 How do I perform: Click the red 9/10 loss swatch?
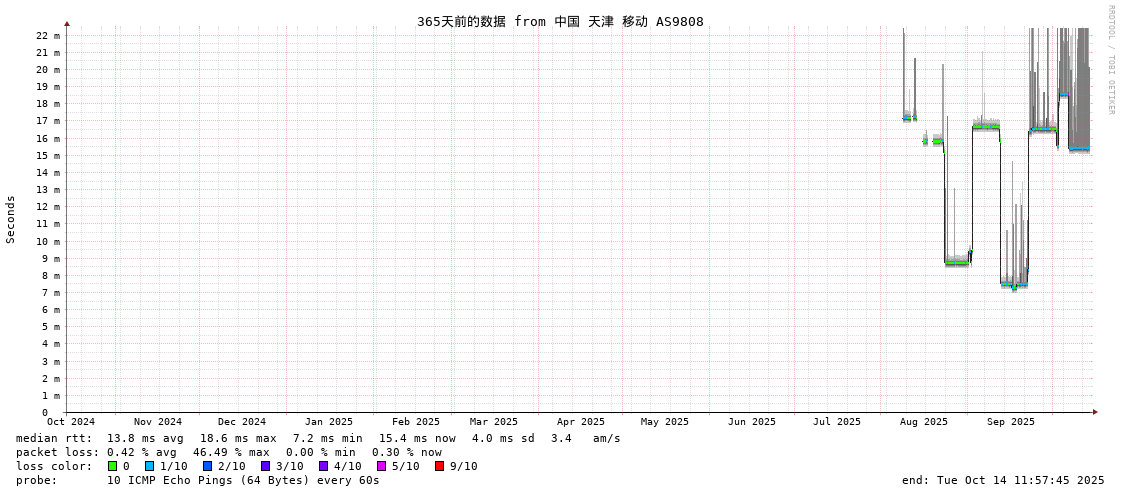click(x=439, y=466)
